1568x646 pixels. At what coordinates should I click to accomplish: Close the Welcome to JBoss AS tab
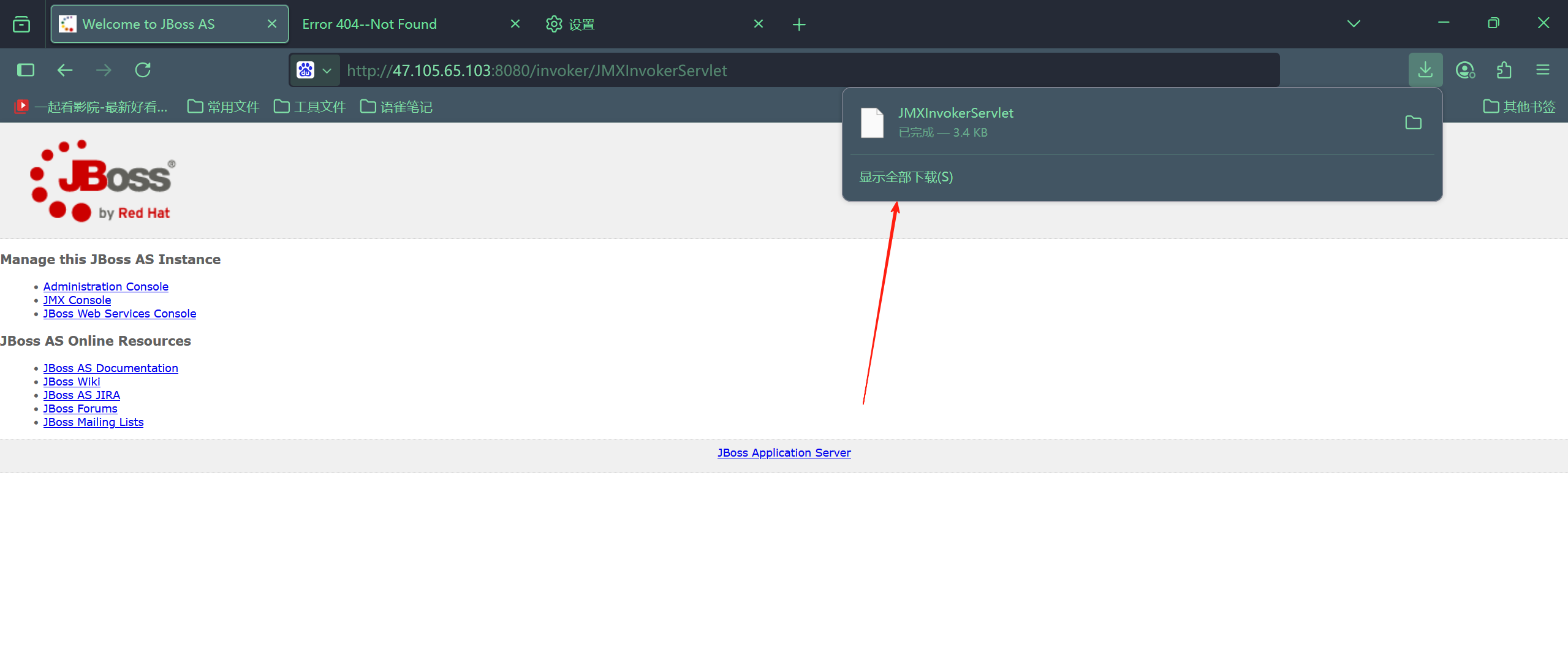pyautogui.click(x=272, y=24)
